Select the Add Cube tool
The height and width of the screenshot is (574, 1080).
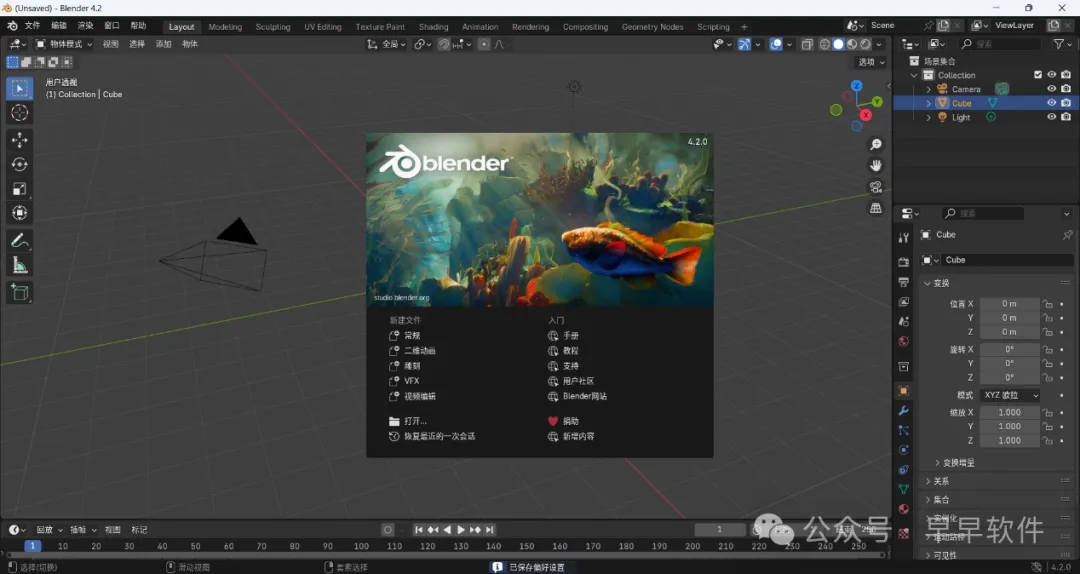[19, 292]
